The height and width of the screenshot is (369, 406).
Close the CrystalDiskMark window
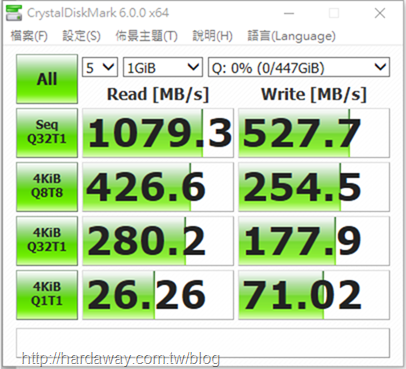tap(380, 13)
